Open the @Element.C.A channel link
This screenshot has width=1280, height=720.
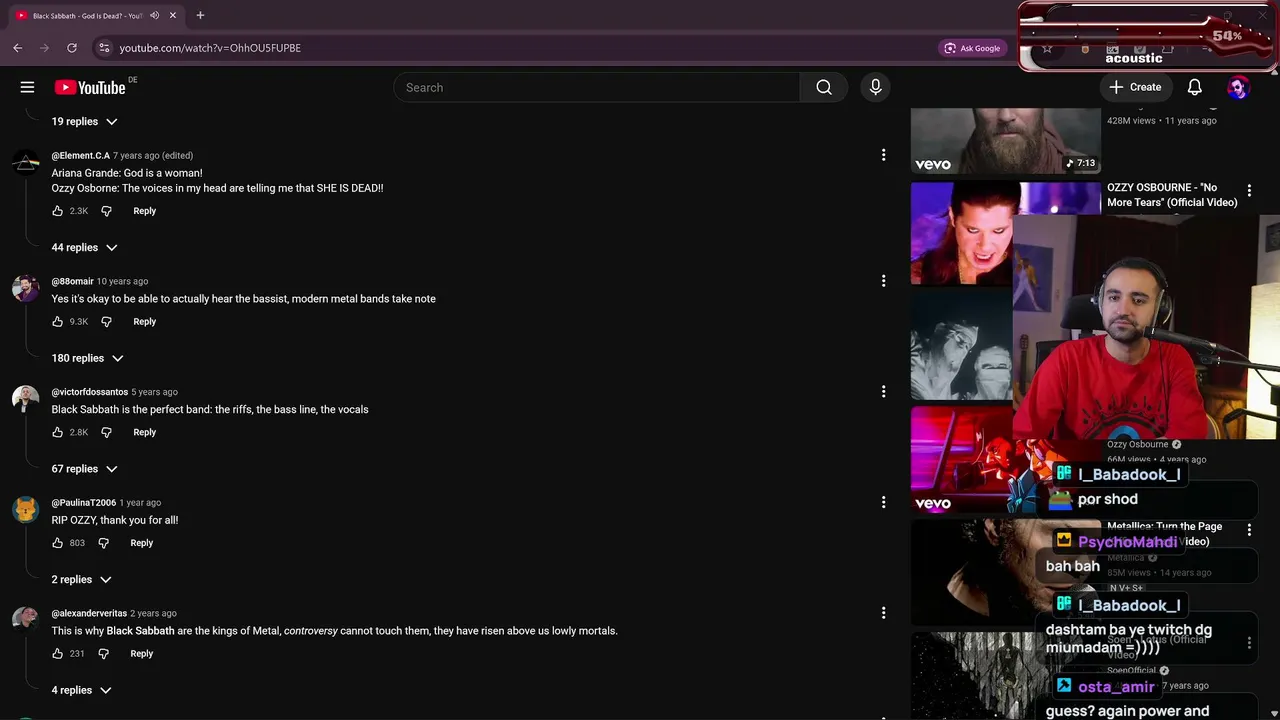[81, 155]
